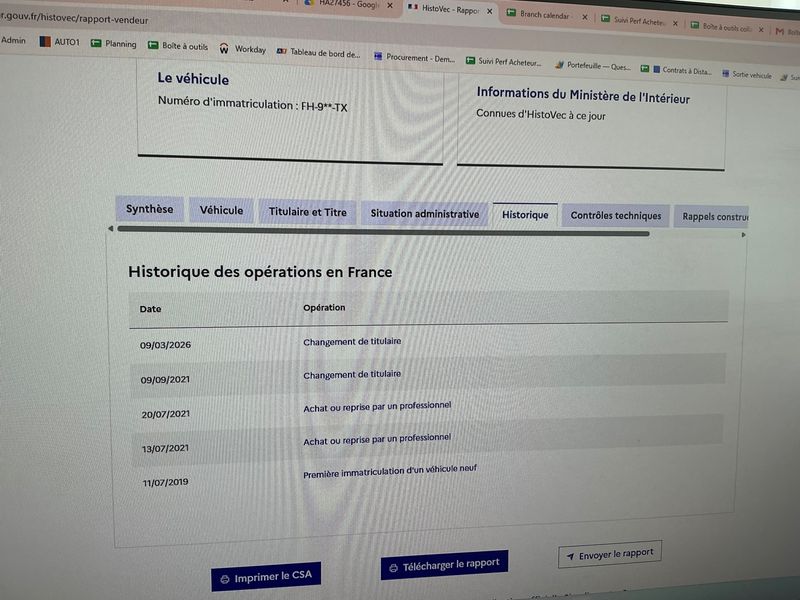800x600 pixels.
Task: Click the Le véhicule heading
Action: (x=193, y=79)
